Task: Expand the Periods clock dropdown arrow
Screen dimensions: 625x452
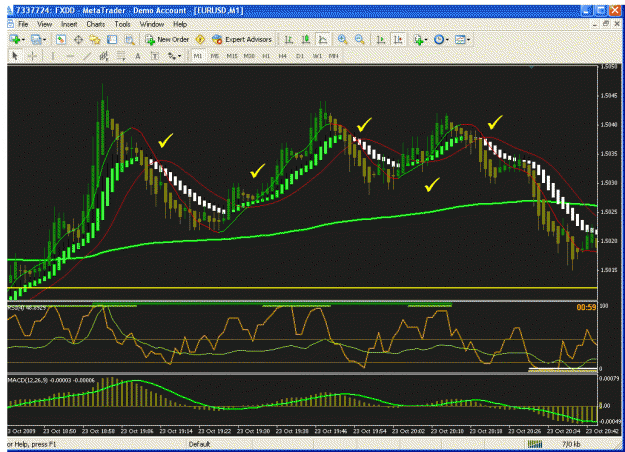Action: click(x=447, y=39)
